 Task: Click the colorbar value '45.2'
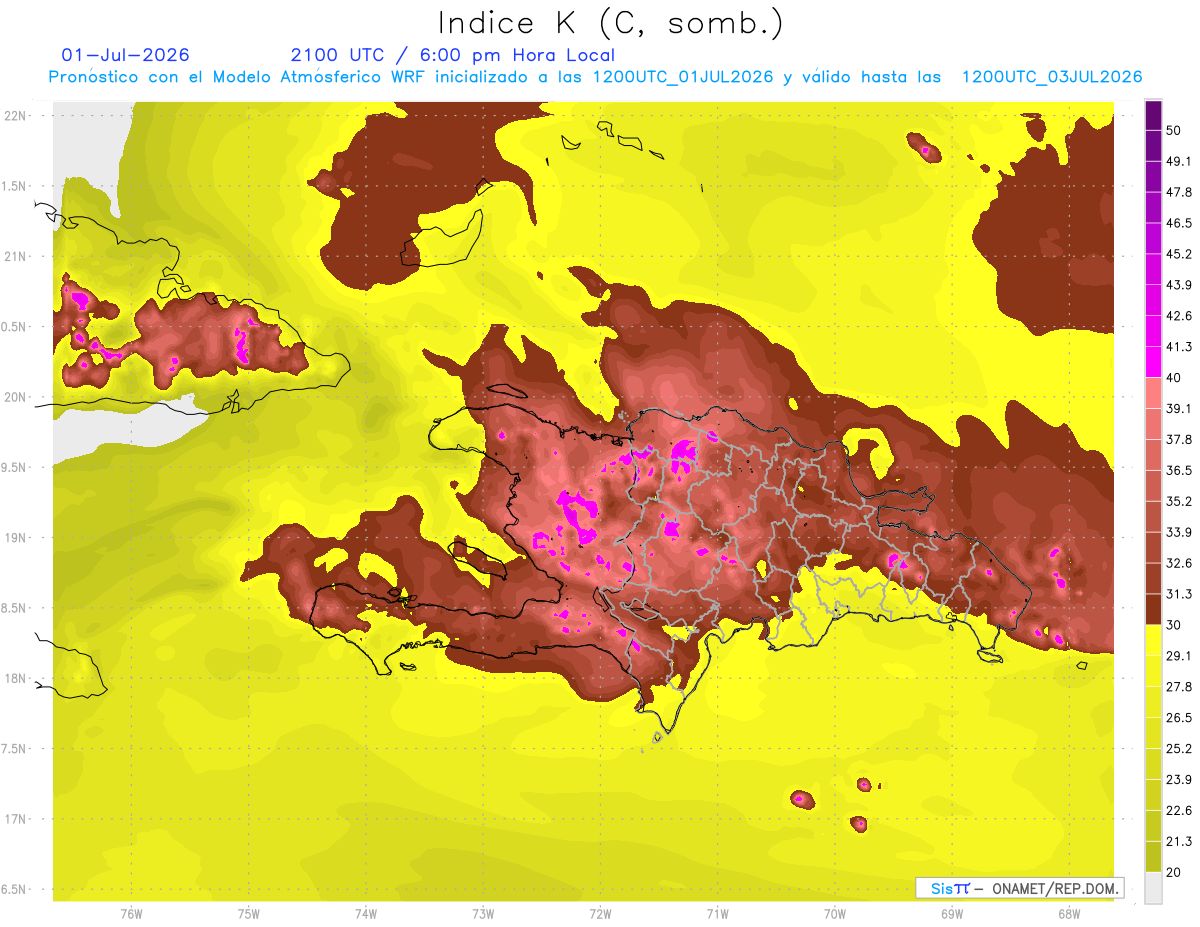coord(1179,254)
